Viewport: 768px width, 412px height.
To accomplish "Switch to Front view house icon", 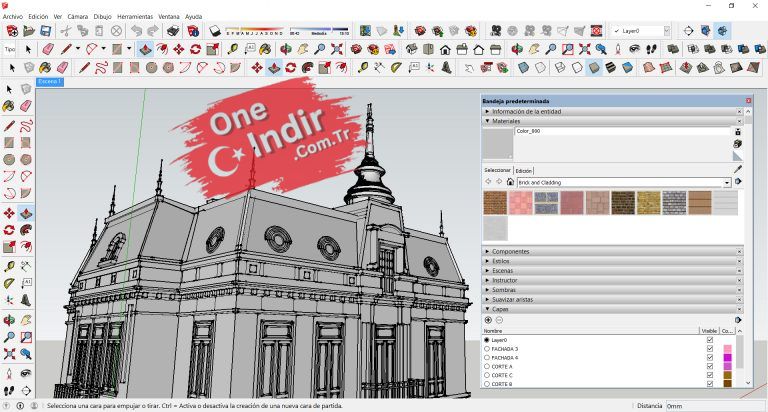I will (x=445, y=49).
